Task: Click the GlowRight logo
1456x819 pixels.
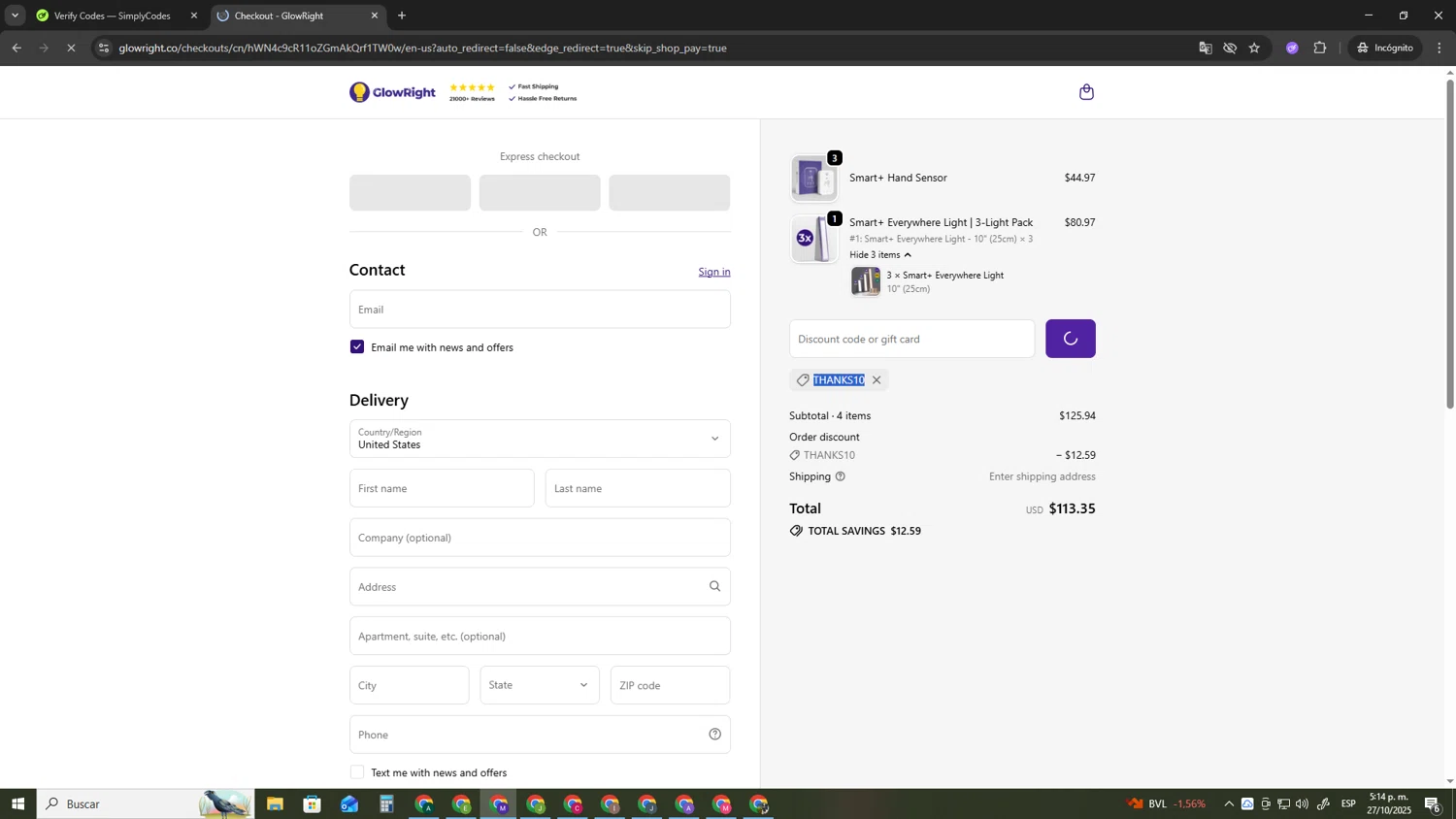Action: click(393, 92)
